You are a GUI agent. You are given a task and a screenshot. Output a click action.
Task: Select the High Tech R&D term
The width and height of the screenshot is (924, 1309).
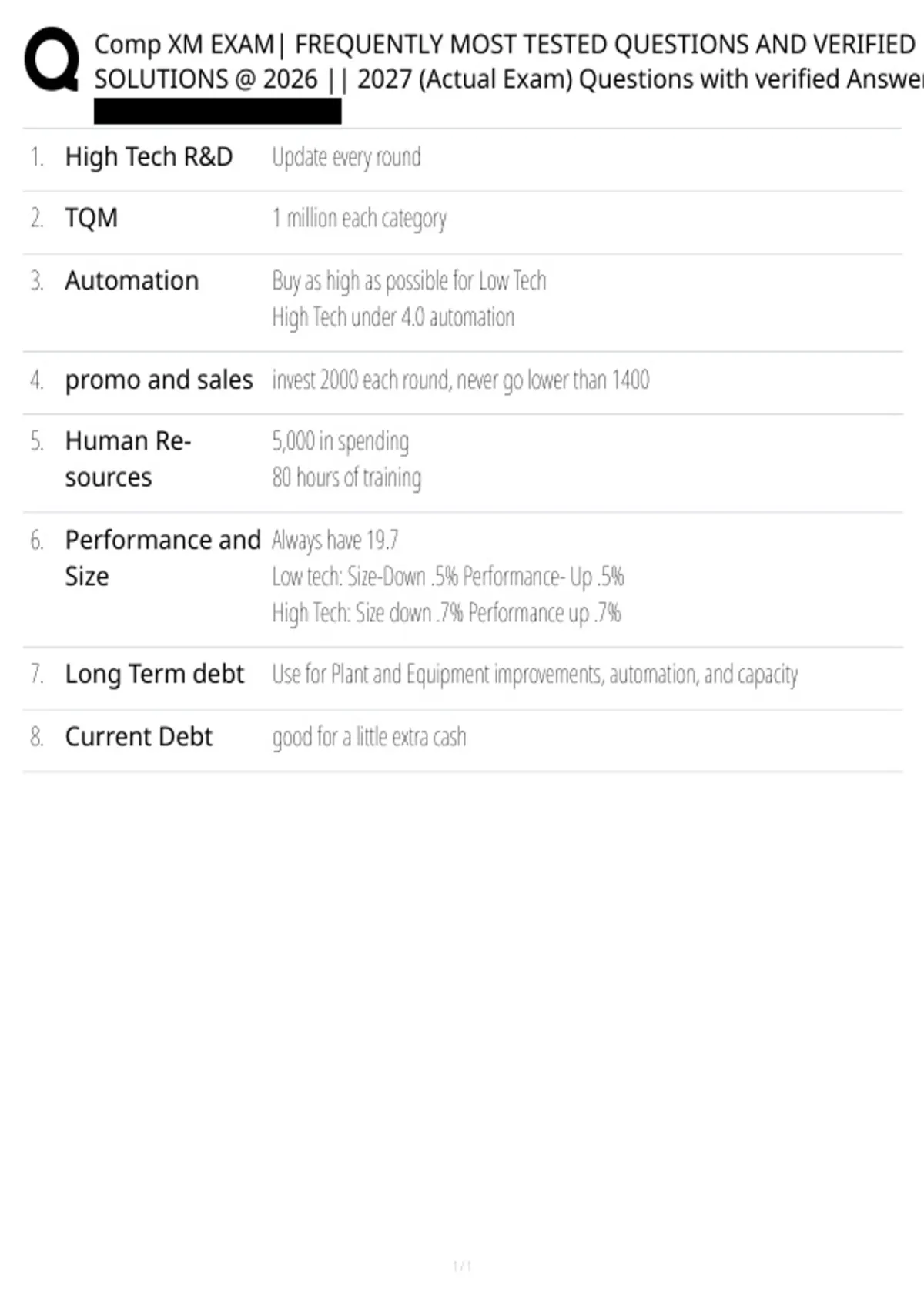point(149,157)
